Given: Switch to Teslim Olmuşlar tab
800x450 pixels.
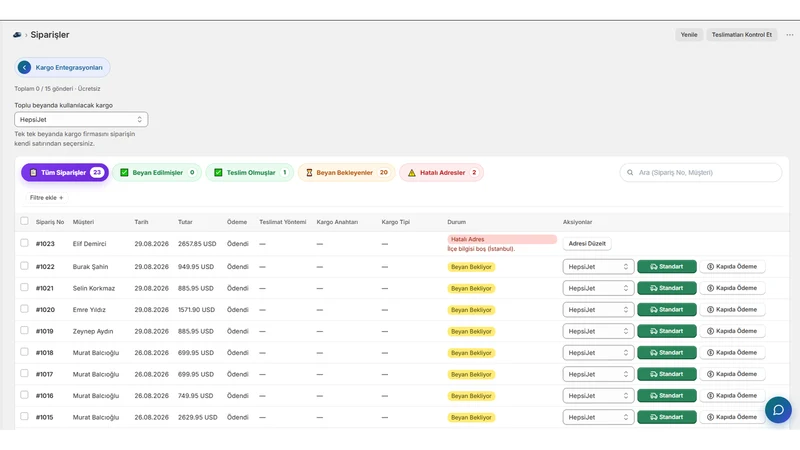Looking at the screenshot, I should [x=250, y=172].
